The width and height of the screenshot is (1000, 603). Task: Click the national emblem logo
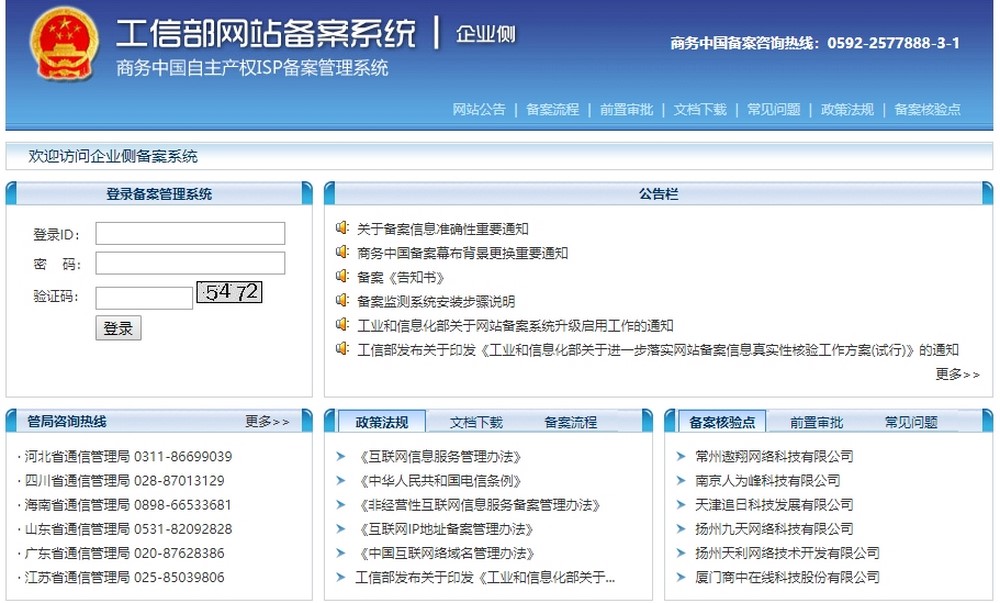(x=65, y=48)
